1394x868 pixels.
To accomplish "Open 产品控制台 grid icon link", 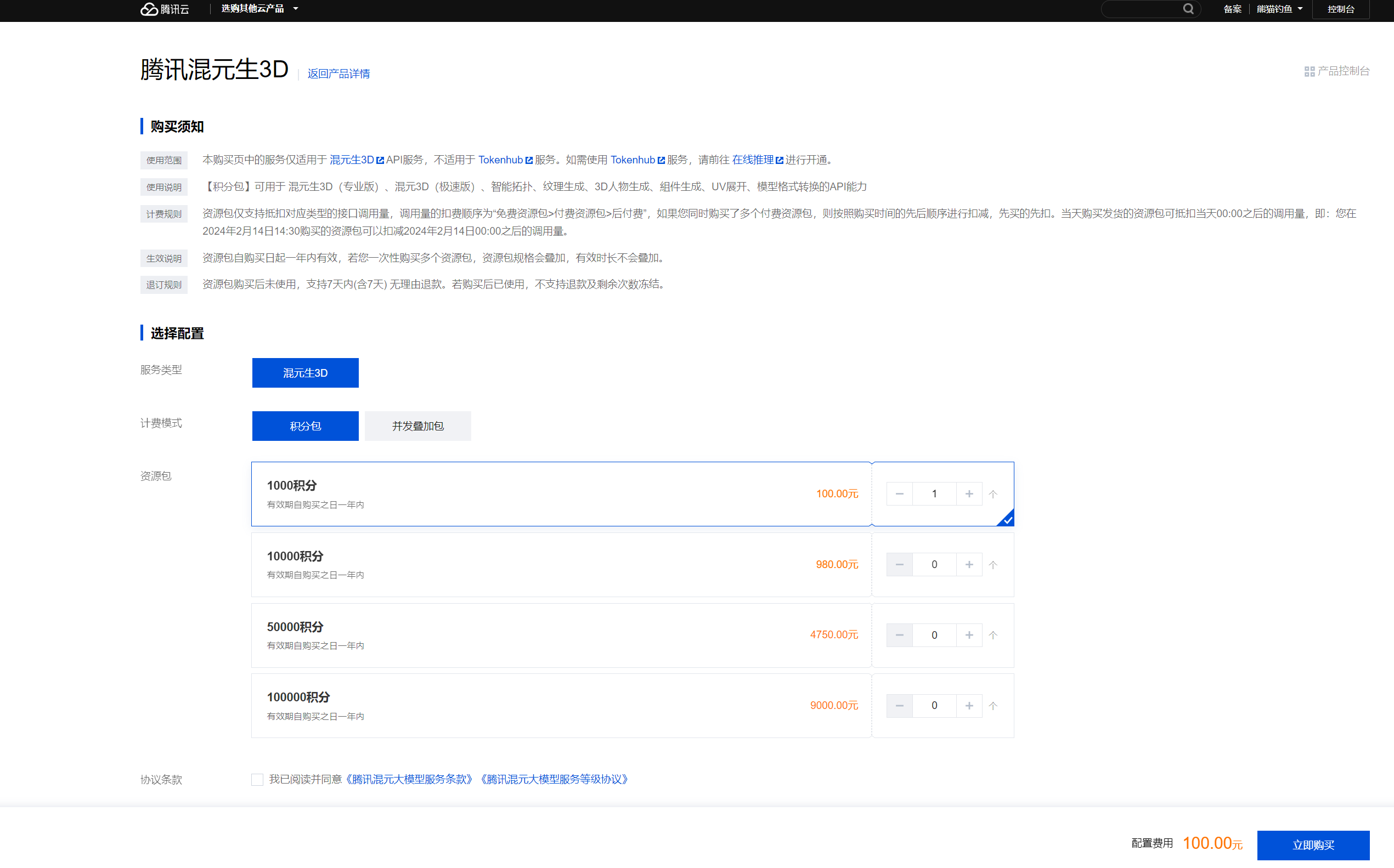I will pyautogui.click(x=1336, y=71).
